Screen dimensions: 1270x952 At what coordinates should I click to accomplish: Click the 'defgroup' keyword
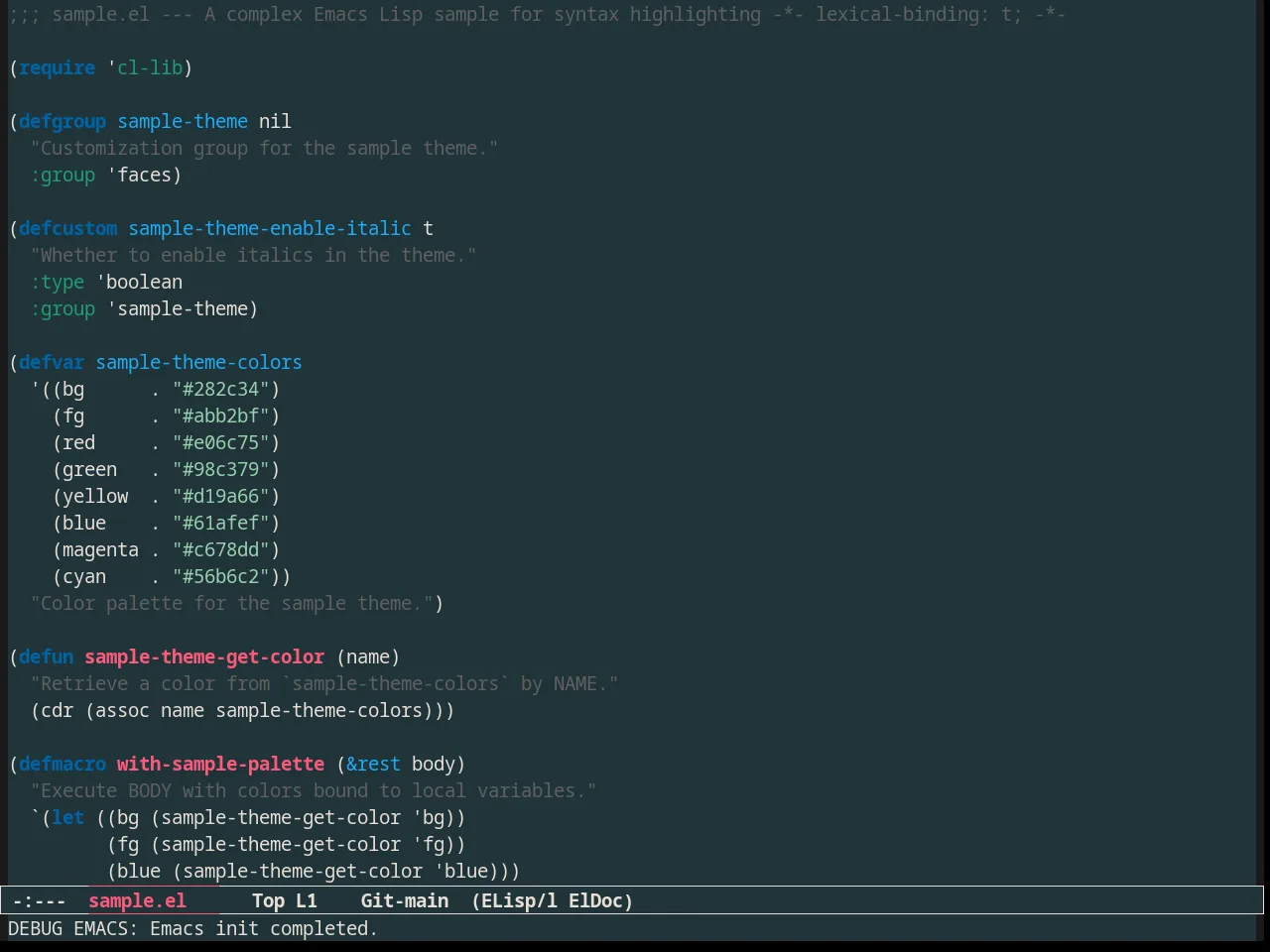pos(63,121)
